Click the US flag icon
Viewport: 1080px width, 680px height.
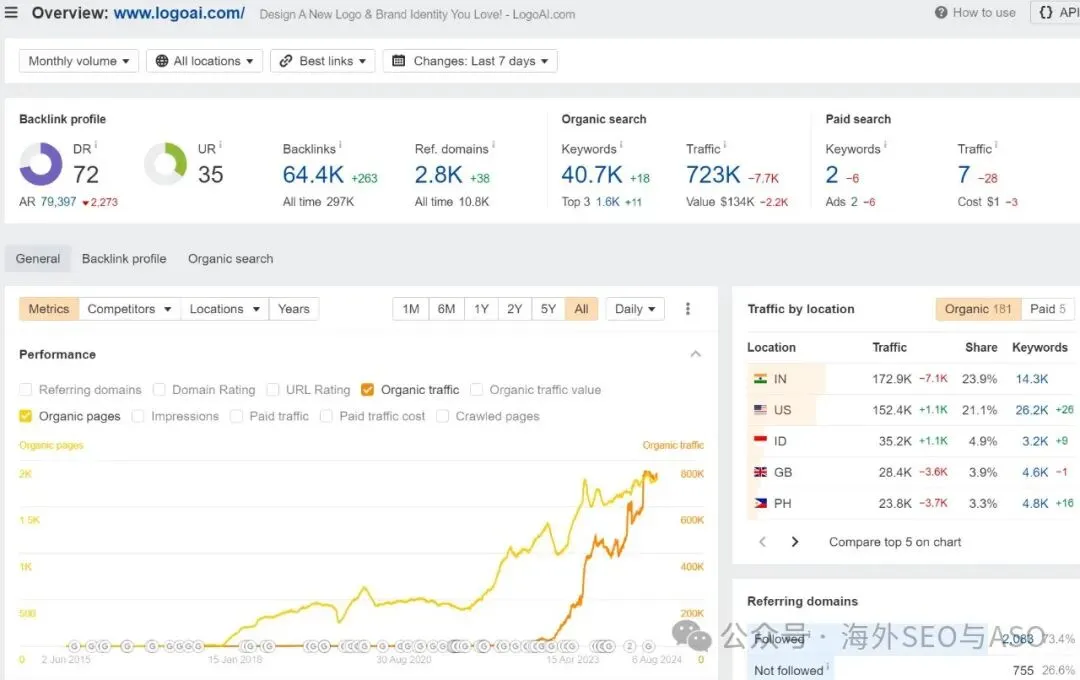[x=760, y=410]
